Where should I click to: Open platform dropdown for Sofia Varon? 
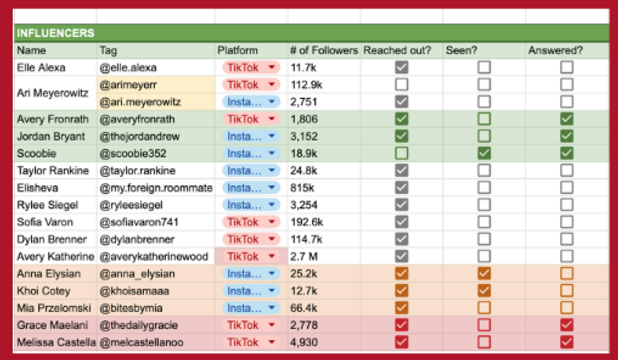[x=251, y=222]
